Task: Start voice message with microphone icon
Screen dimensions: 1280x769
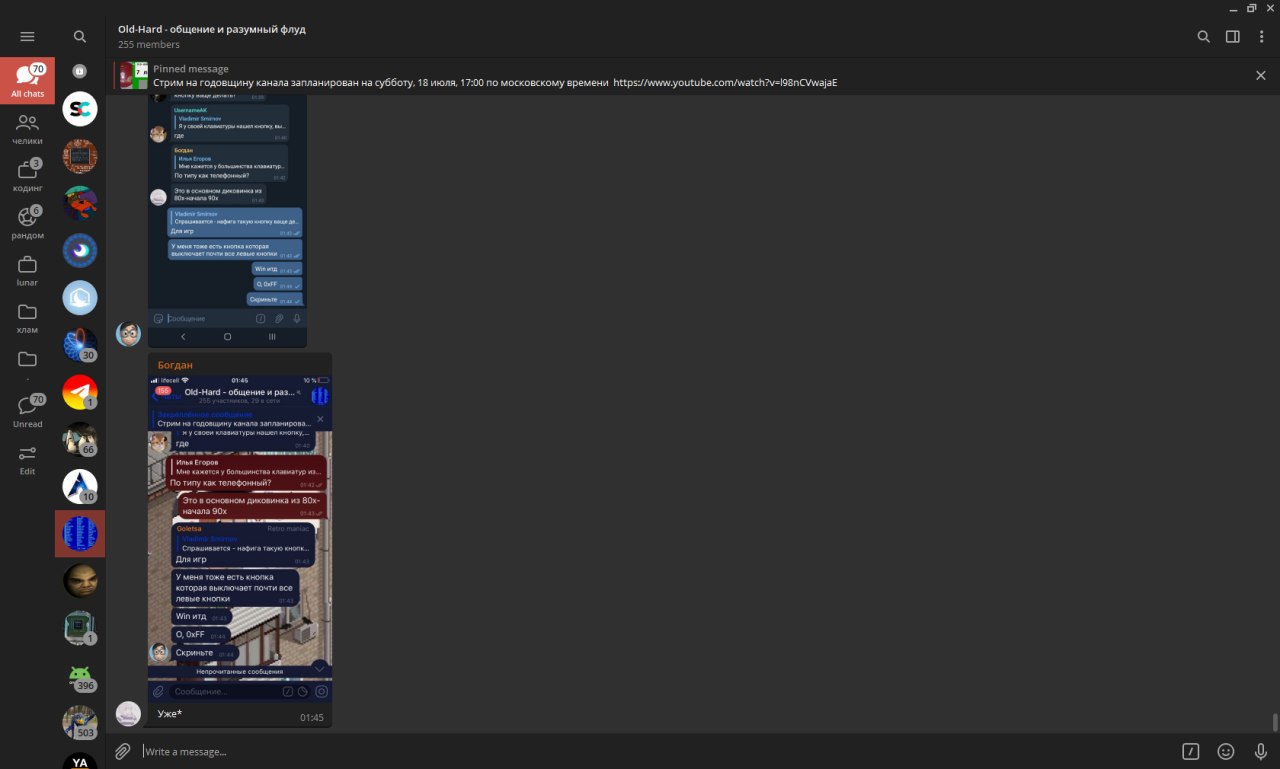Action: click(1261, 751)
